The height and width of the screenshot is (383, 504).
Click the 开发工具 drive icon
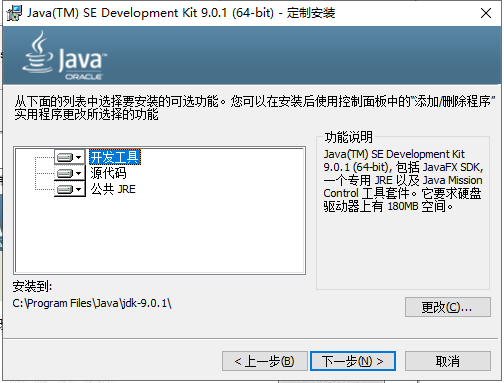[x=65, y=157]
